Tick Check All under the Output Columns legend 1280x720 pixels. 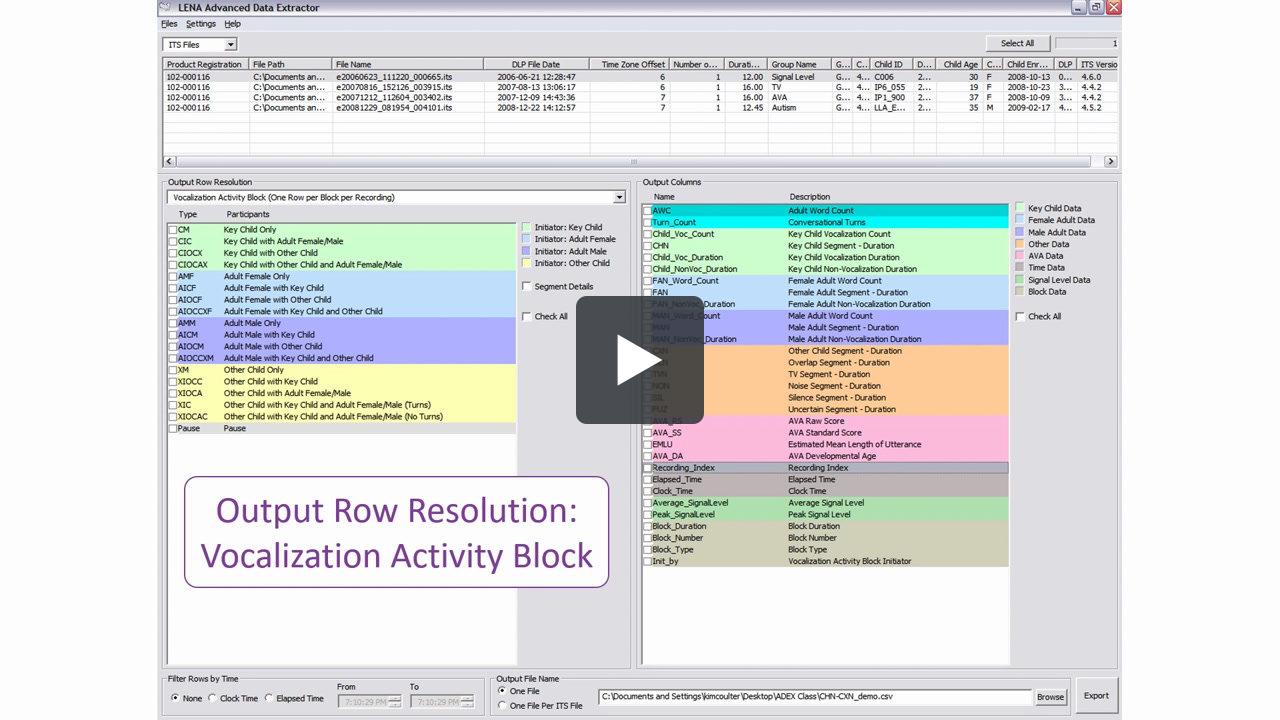(1019, 315)
